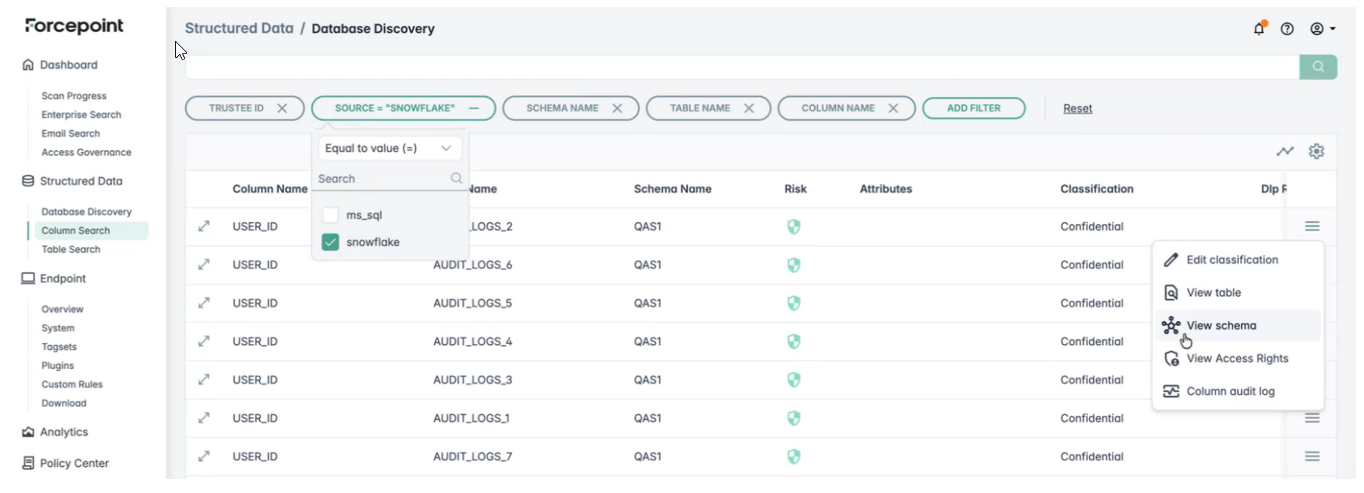The width and height of the screenshot is (1364, 493).
Task: Collapse the Source = "Snowflake" filter chip
Action: click(474, 108)
